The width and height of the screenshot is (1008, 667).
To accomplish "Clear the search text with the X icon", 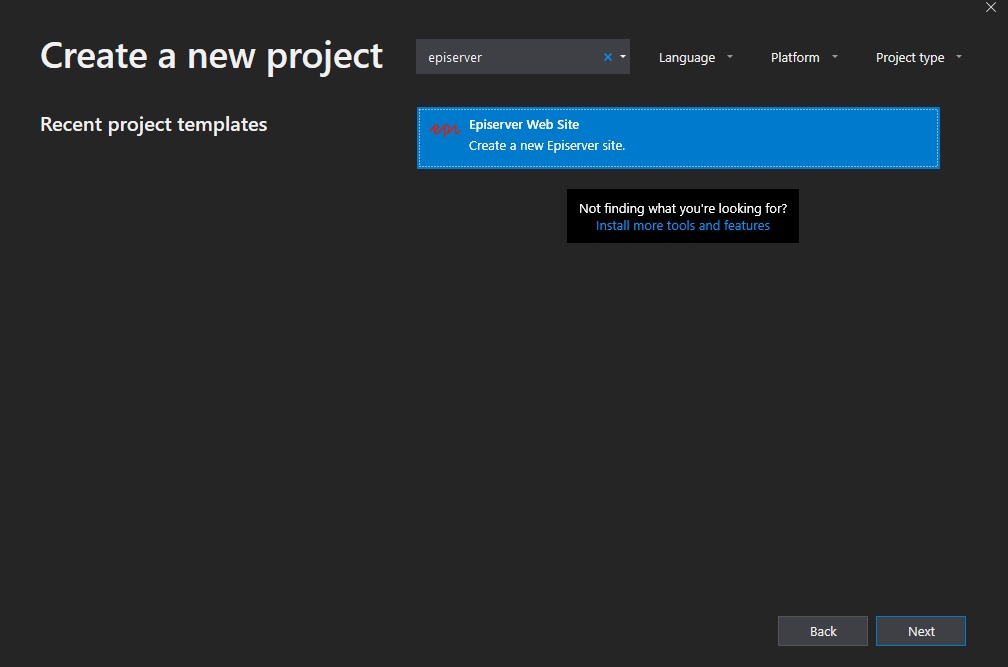I will click(x=607, y=57).
